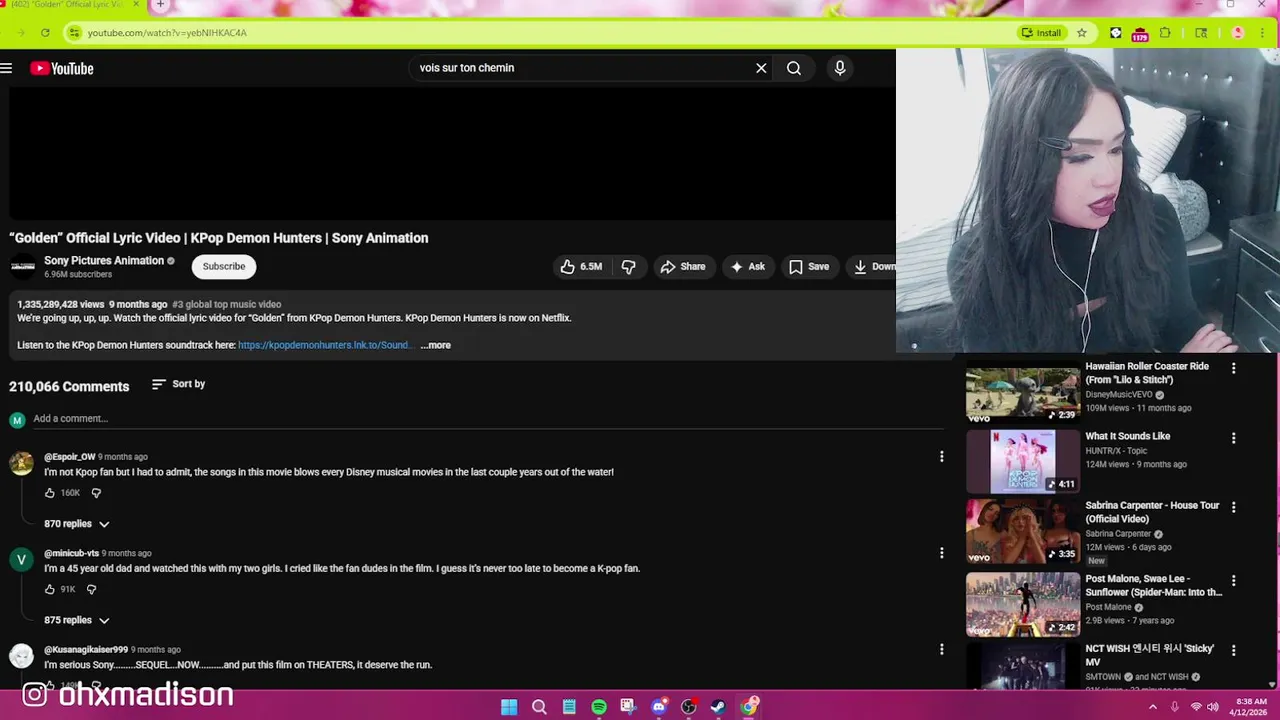
Task: Open the @Espoir_OW username link
Action: (x=70, y=457)
